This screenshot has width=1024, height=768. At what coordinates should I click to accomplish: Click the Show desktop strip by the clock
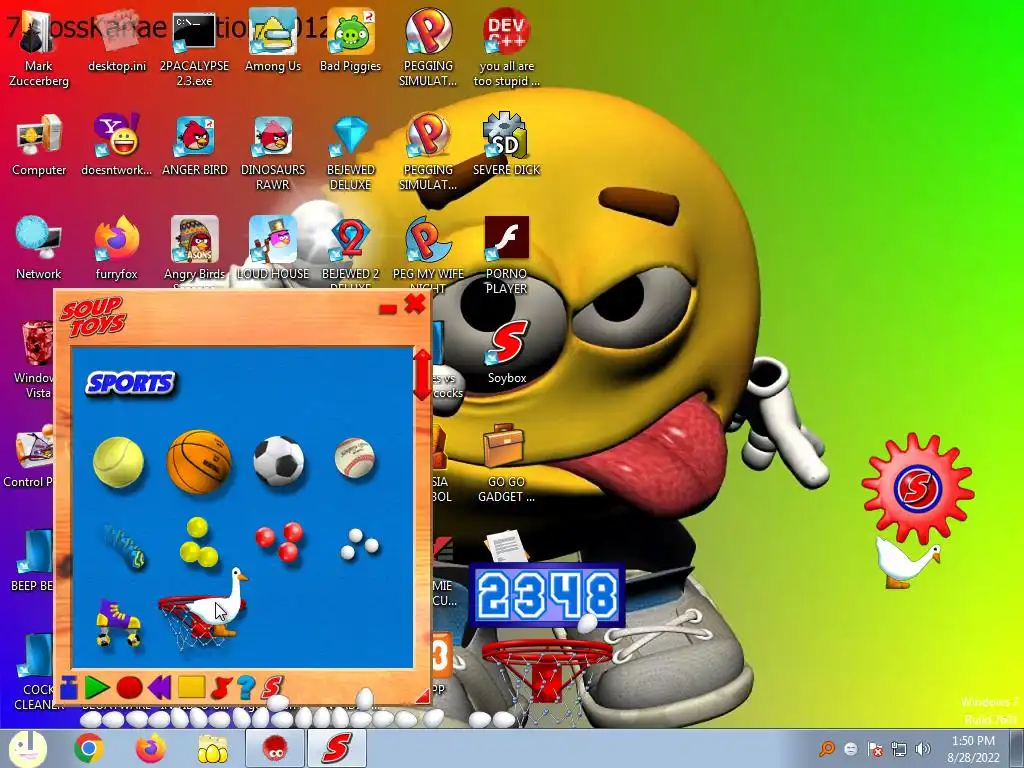point(1017,748)
